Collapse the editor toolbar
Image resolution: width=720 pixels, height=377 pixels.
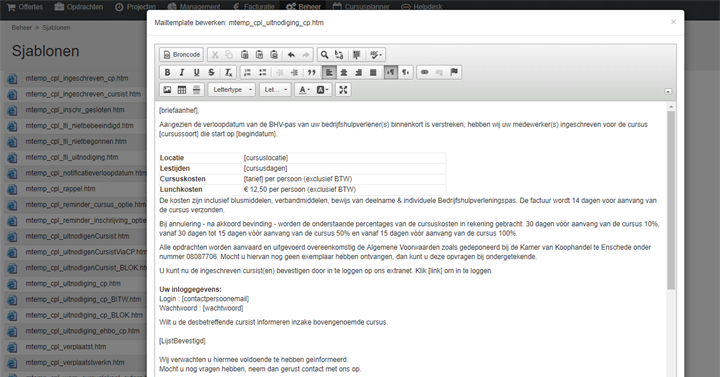tap(668, 91)
